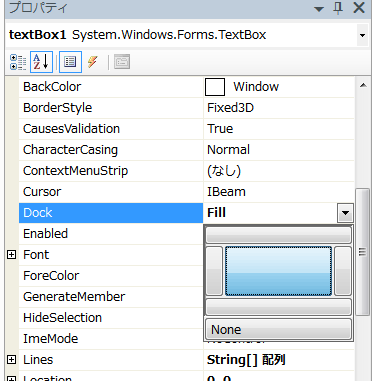The height and width of the screenshot is (381, 372).
Task: Select the GenerateMember property
Action: coord(111,297)
